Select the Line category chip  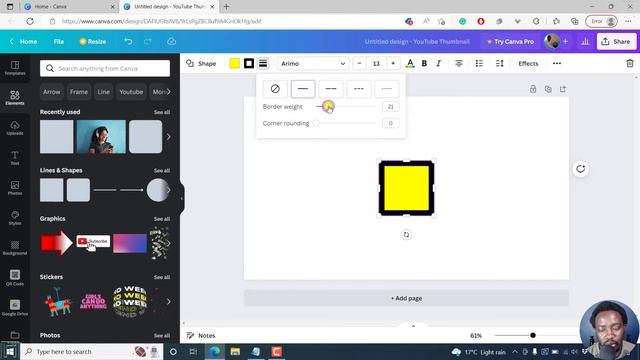[x=104, y=92]
